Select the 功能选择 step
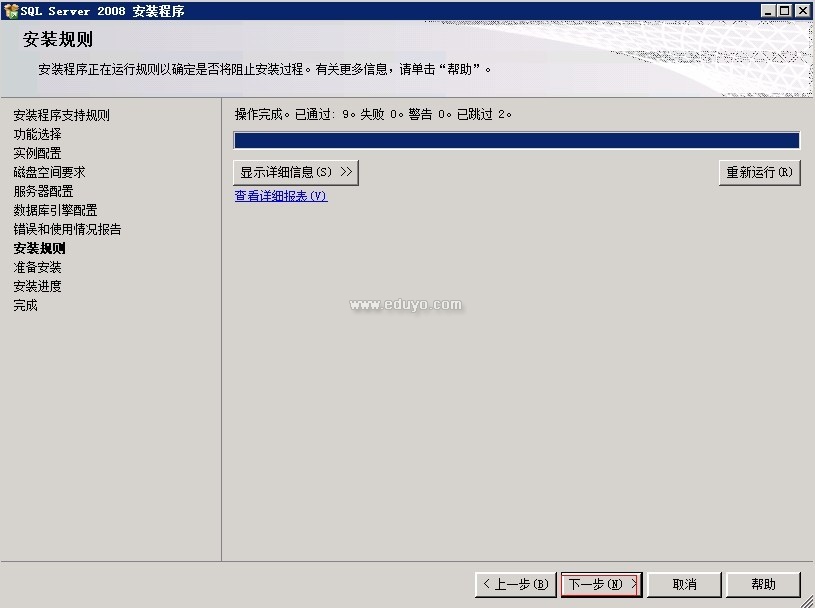The height and width of the screenshot is (608, 815). pos(38,134)
